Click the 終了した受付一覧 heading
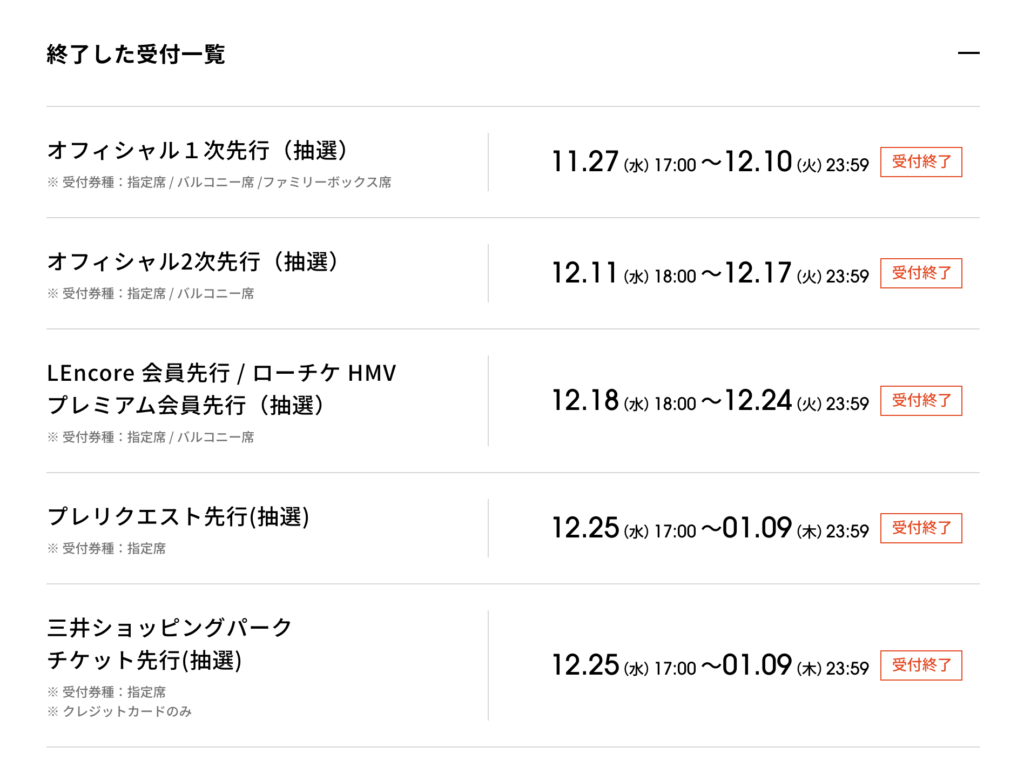The width and height of the screenshot is (1024, 767). pos(136,54)
